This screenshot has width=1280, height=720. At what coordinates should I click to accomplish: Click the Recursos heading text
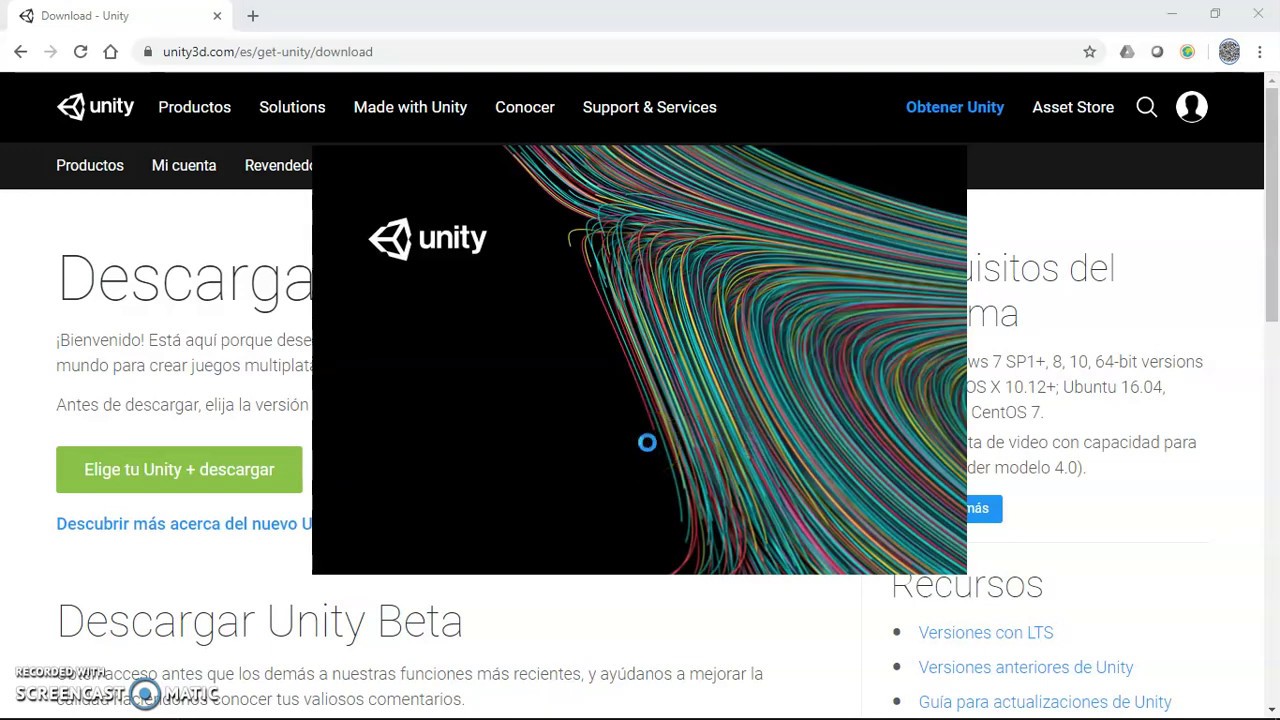(967, 585)
